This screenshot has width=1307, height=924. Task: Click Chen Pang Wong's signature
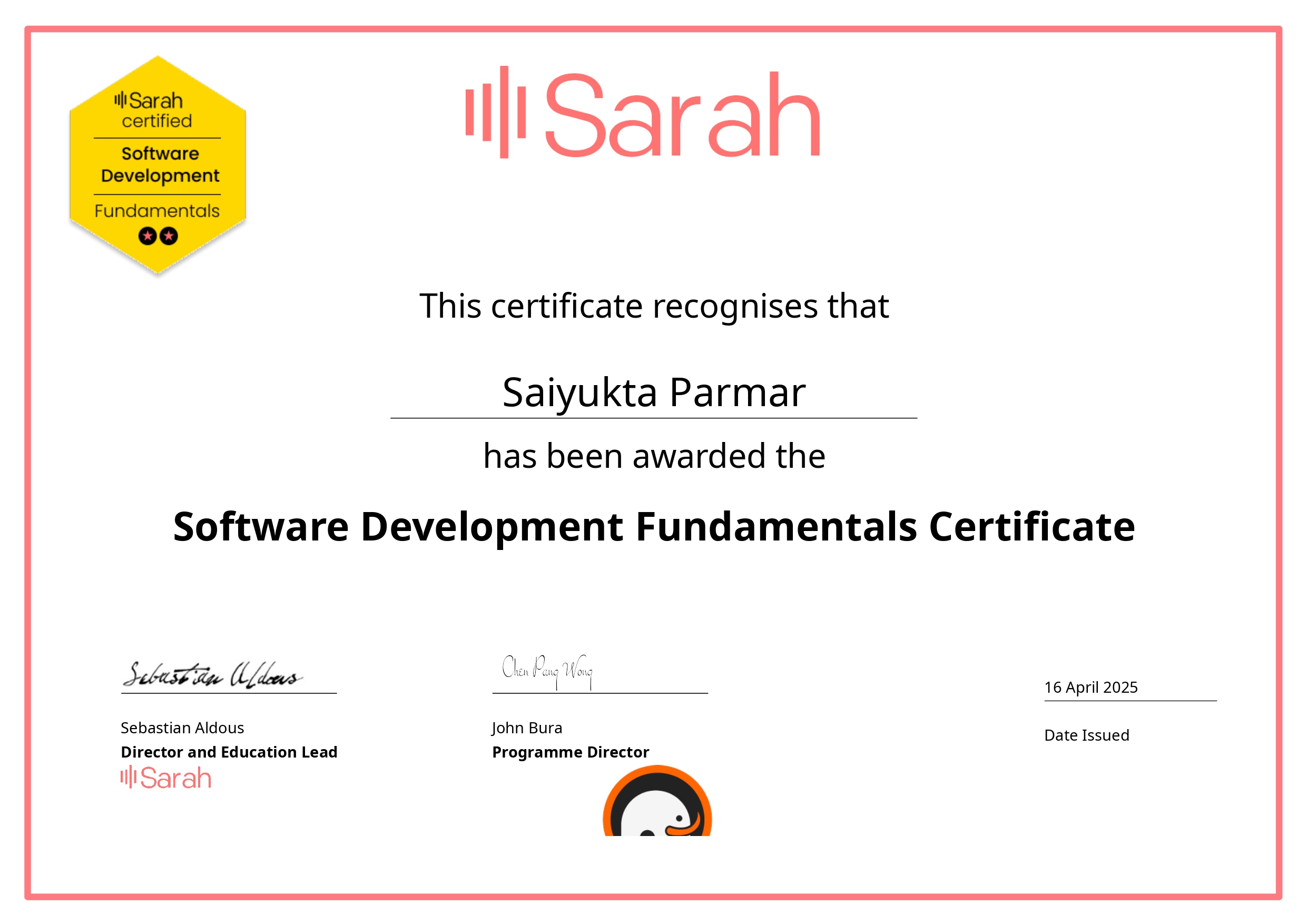click(x=549, y=672)
